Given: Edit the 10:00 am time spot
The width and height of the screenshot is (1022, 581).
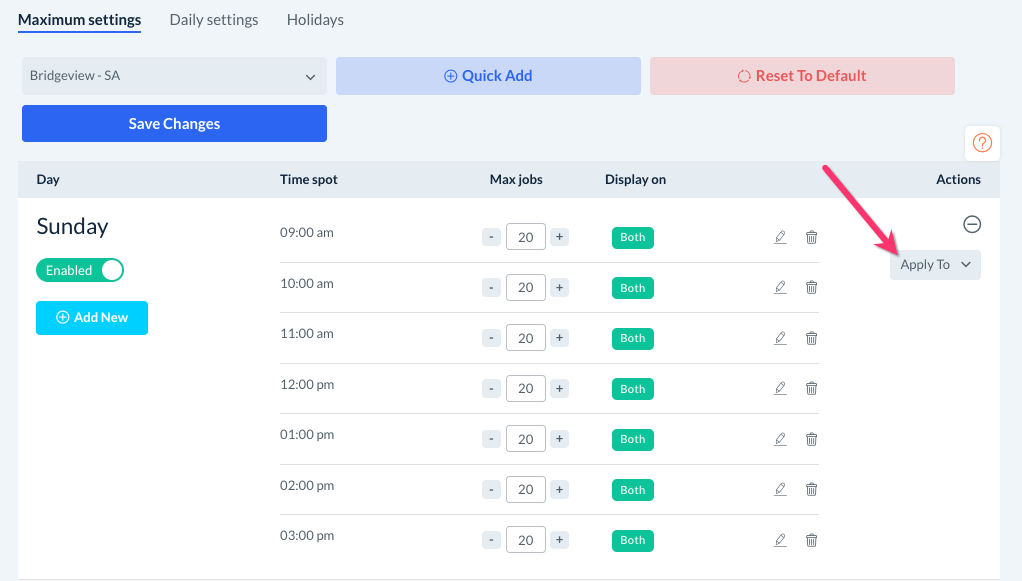Looking at the screenshot, I should pyautogui.click(x=780, y=288).
